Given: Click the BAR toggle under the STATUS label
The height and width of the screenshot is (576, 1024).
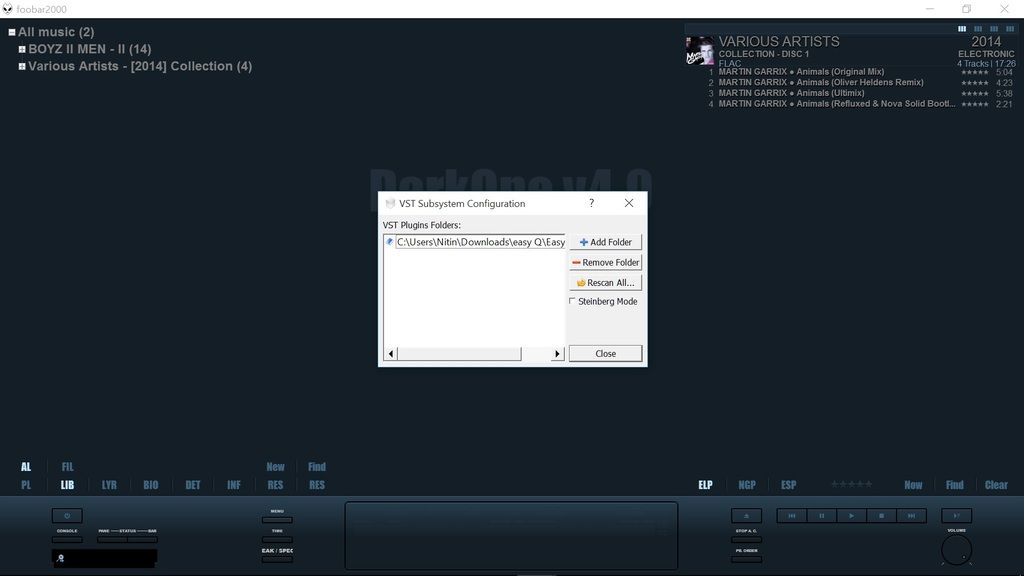Looking at the screenshot, I should (x=142, y=540).
